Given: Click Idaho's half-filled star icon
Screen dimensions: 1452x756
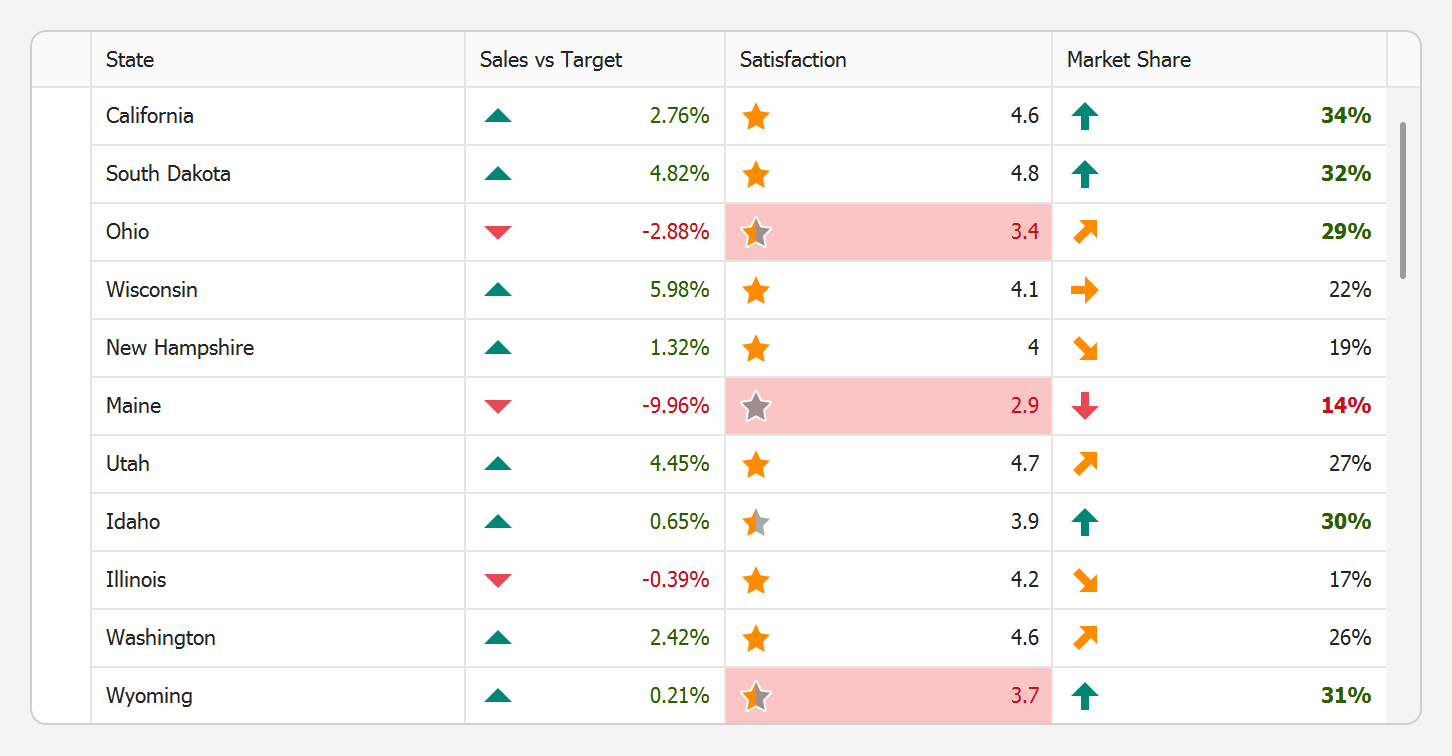Looking at the screenshot, I should coord(756,523).
